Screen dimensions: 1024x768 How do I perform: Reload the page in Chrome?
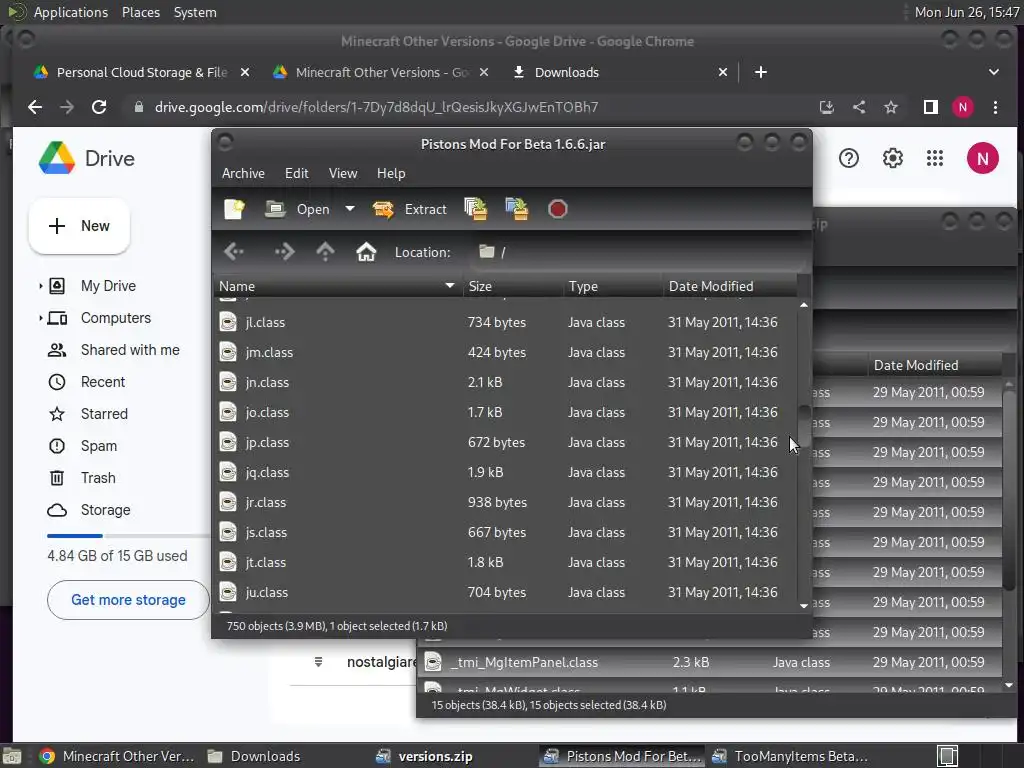99,107
